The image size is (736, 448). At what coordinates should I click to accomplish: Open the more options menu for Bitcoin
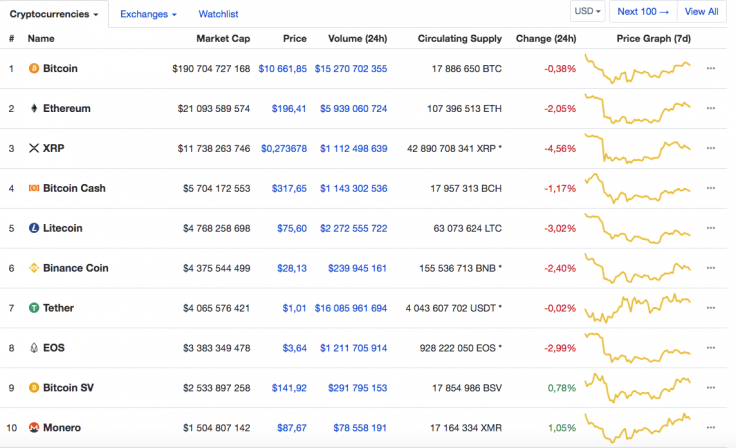711,69
